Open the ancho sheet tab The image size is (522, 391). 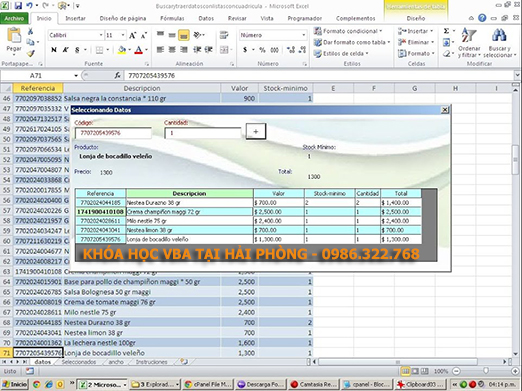tap(116, 362)
